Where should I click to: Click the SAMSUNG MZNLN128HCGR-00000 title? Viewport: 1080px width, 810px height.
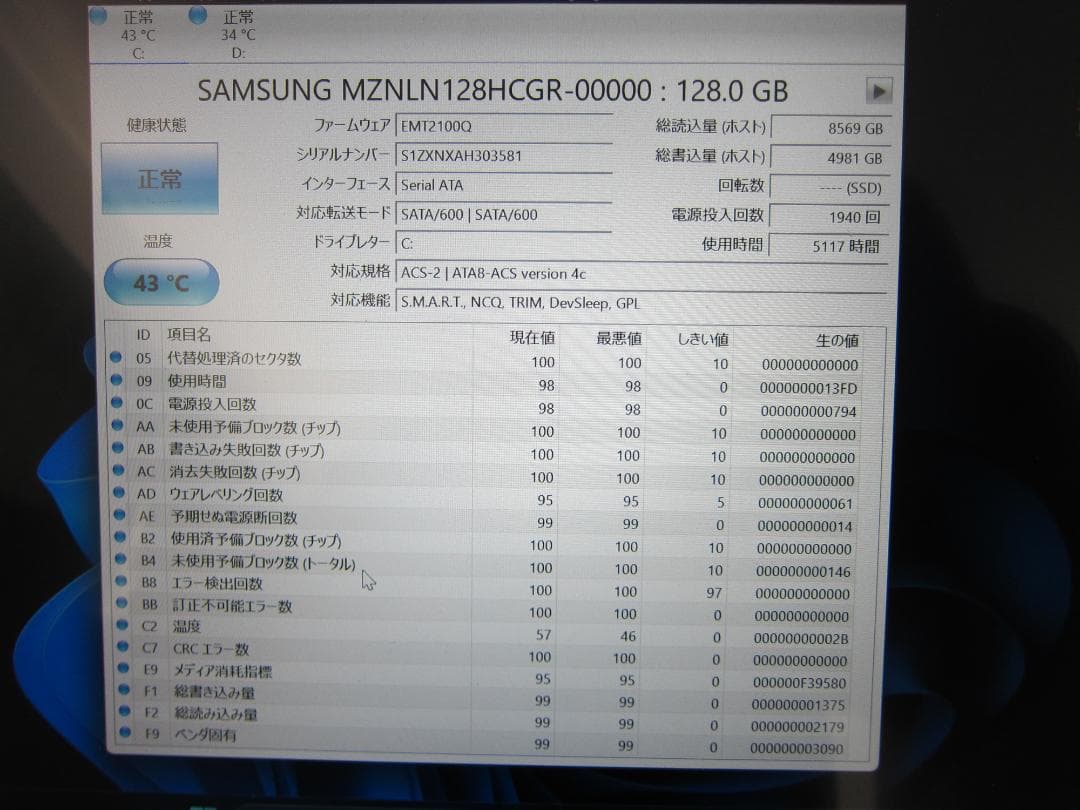[x=424, y=91]
